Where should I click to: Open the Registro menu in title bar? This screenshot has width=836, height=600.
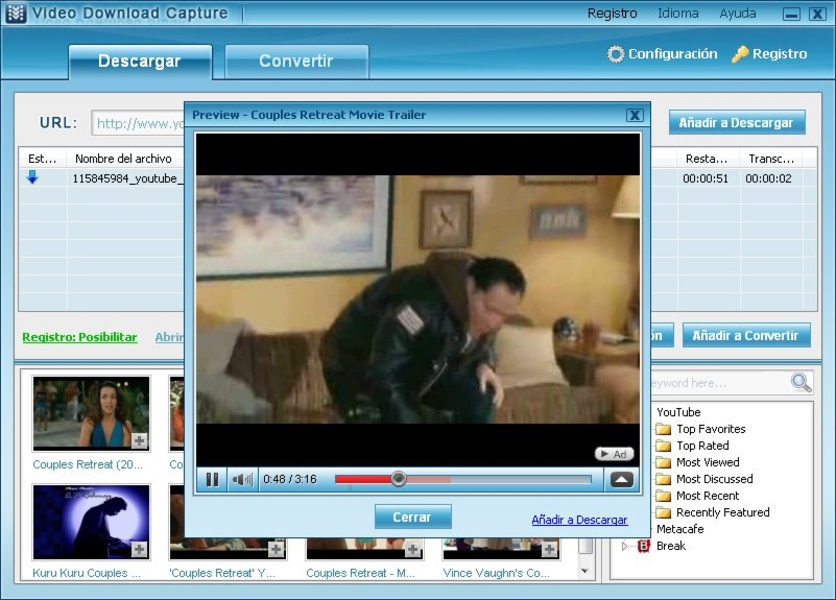pos(612,13)
